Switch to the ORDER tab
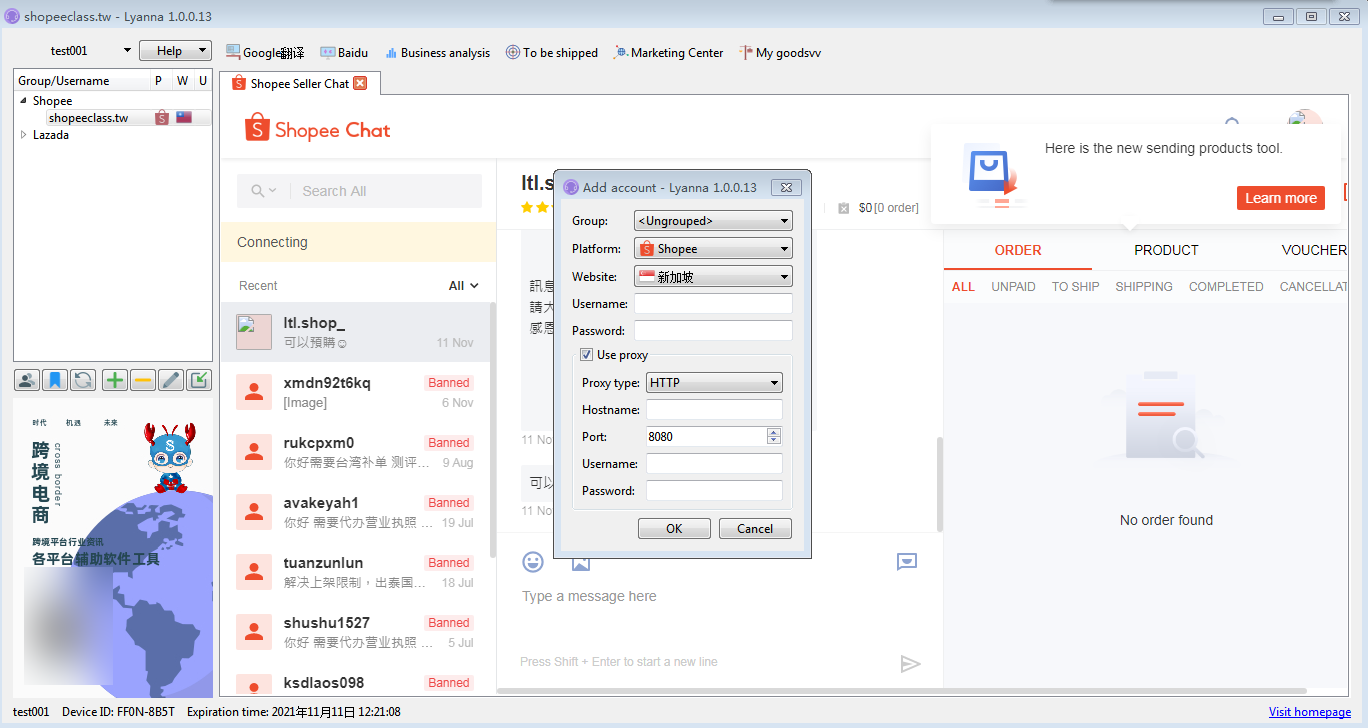 [x=1018, y=250]
